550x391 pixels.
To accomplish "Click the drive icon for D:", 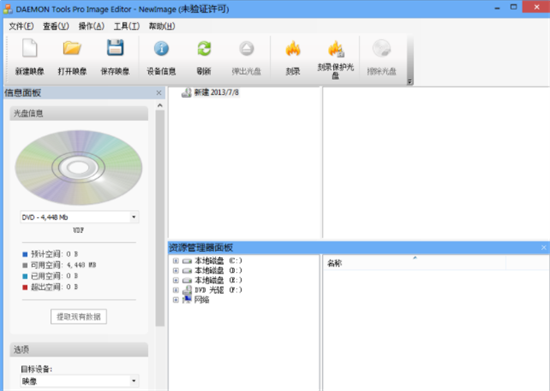I will pyautogui.click(x=187, y=271).
